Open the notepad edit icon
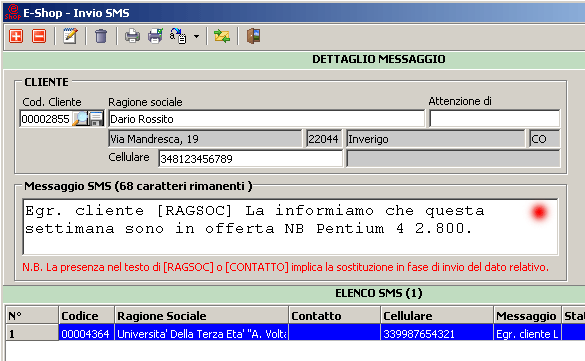Screen dimensions: 585x361 point(70,36)
